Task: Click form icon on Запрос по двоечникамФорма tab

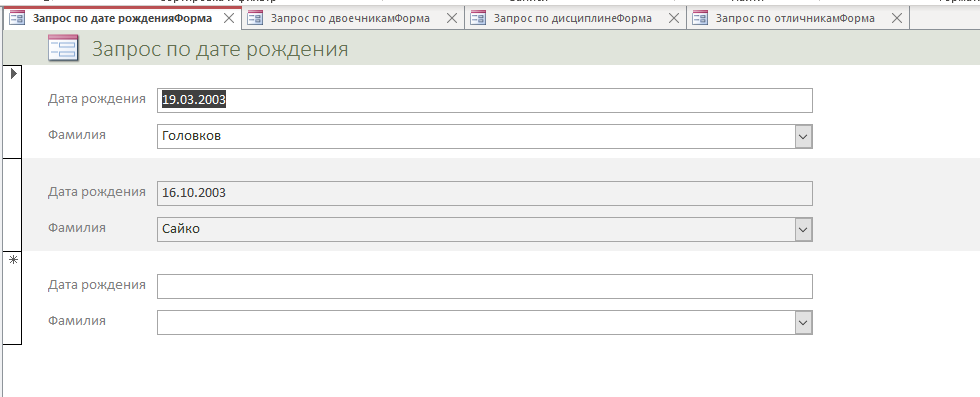Action: click(x=254, y=18)
